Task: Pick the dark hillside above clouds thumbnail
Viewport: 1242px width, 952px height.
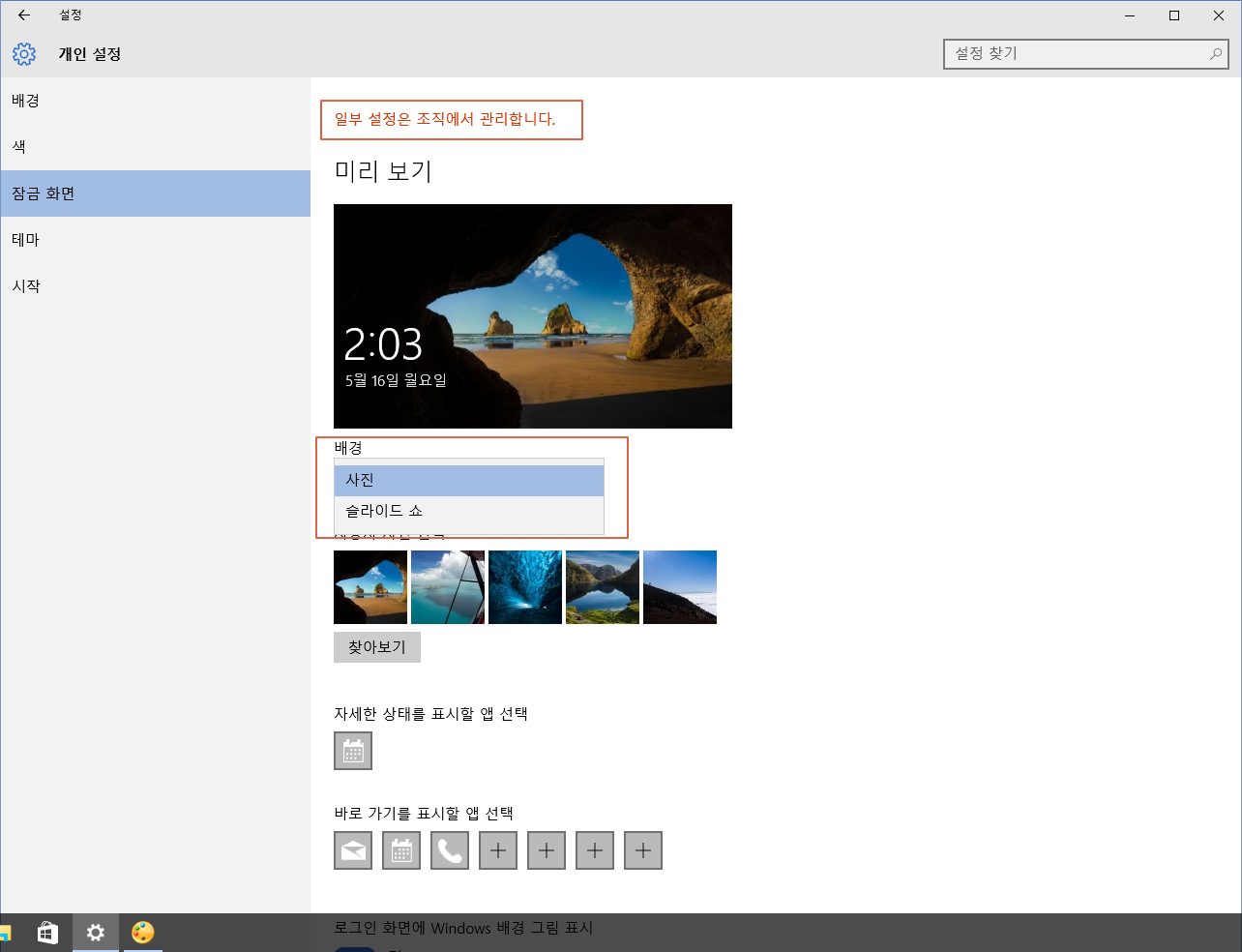Action: [680, 587]
